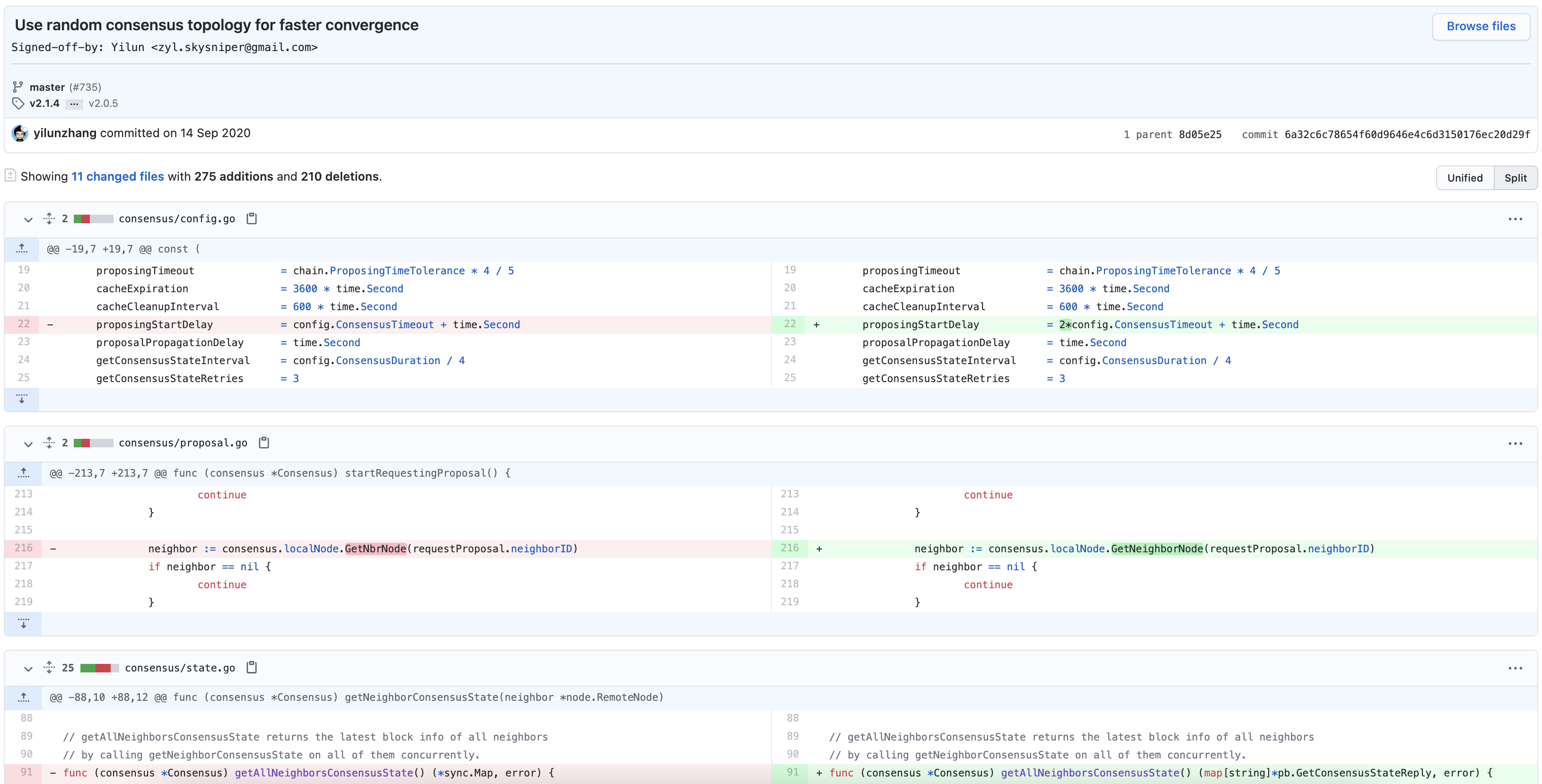Collapse the consensus/state.go file diff
The width and height of the screenshot is (1542, 784).
click(28, 668)
